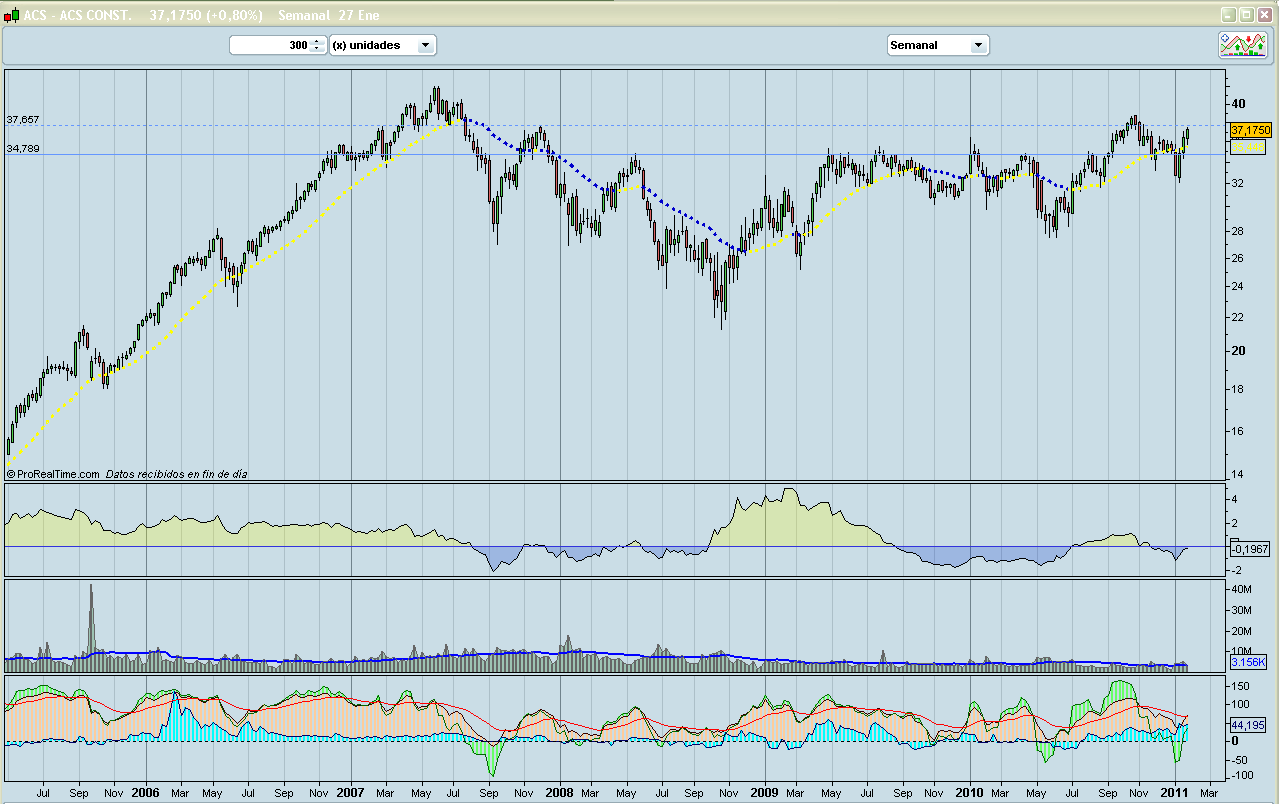Open the indicators and trading systems icon
This screenshot has height=804, width=1279.
1243,44
